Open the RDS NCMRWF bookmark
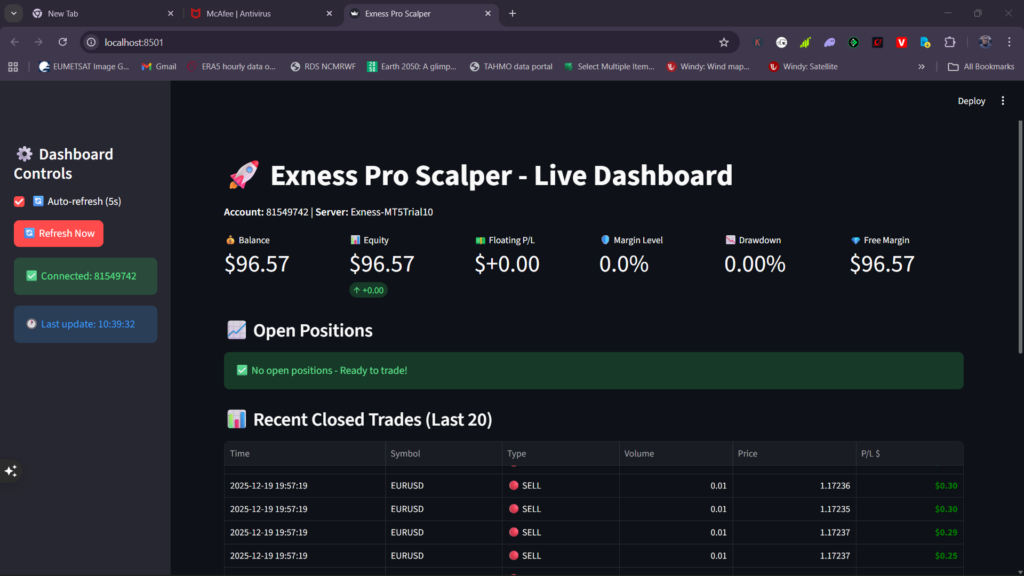This screenshot has height=576, width=1024. (323, 67)
